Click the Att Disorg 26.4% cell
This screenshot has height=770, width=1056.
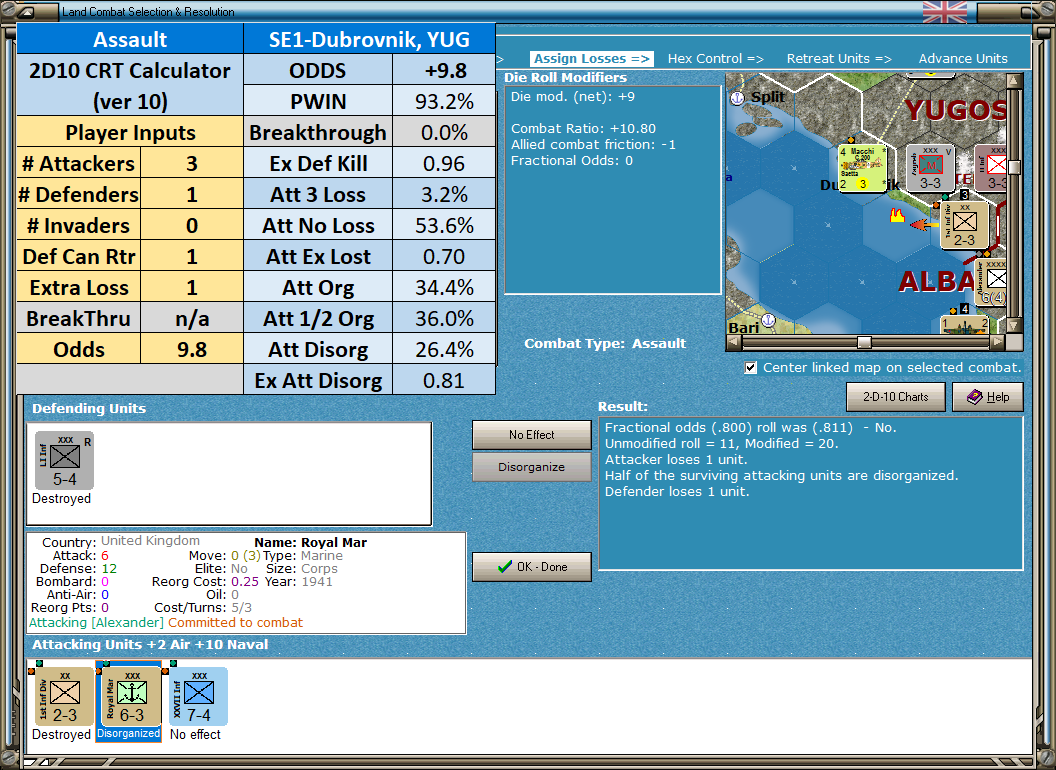444,349
